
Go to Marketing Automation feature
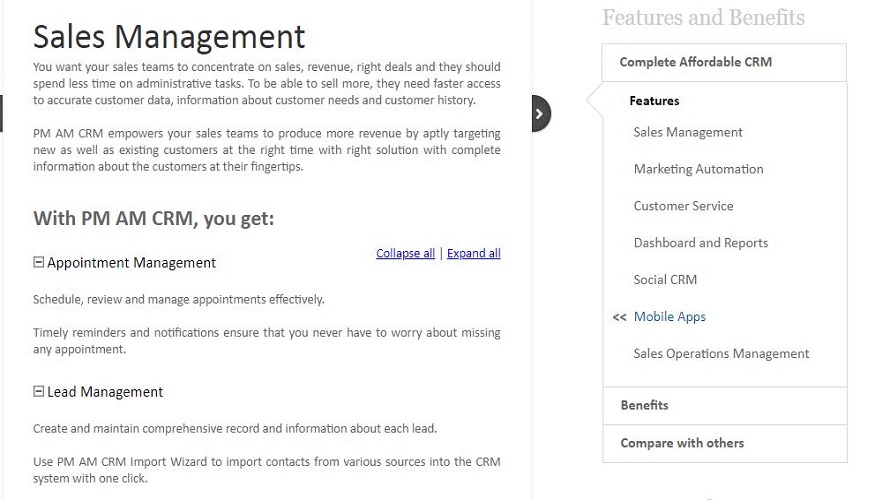(698, 169)
